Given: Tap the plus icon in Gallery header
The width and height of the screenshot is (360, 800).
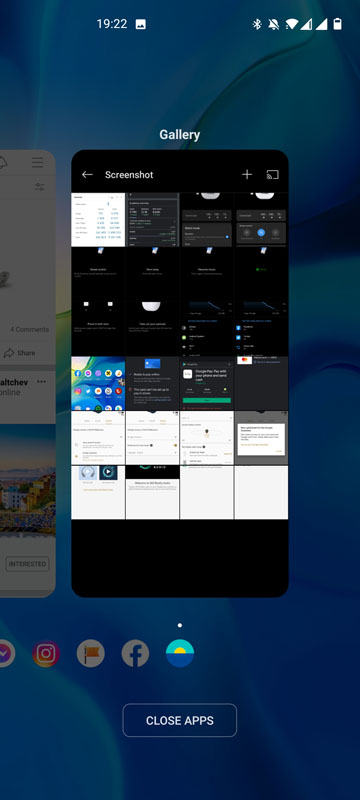Looking at the screenshot, I should coord(247,174).
